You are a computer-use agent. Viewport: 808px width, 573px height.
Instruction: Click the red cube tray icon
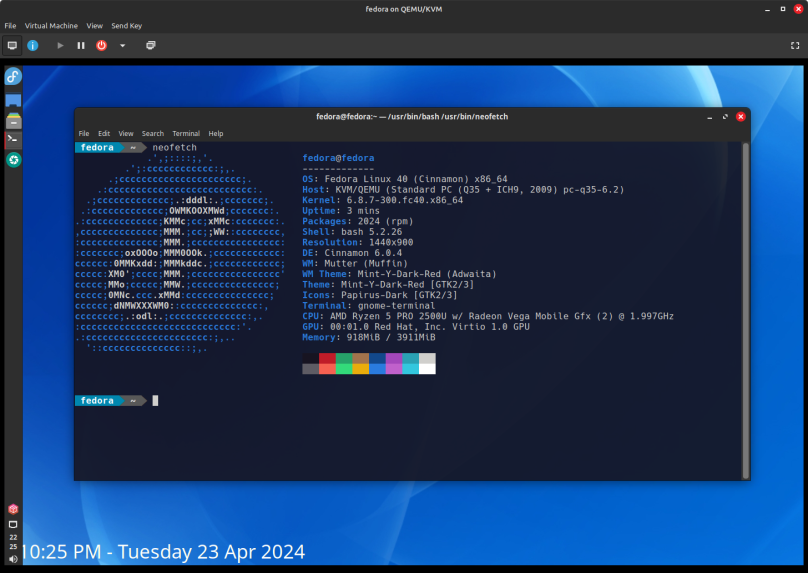(13, 509)
